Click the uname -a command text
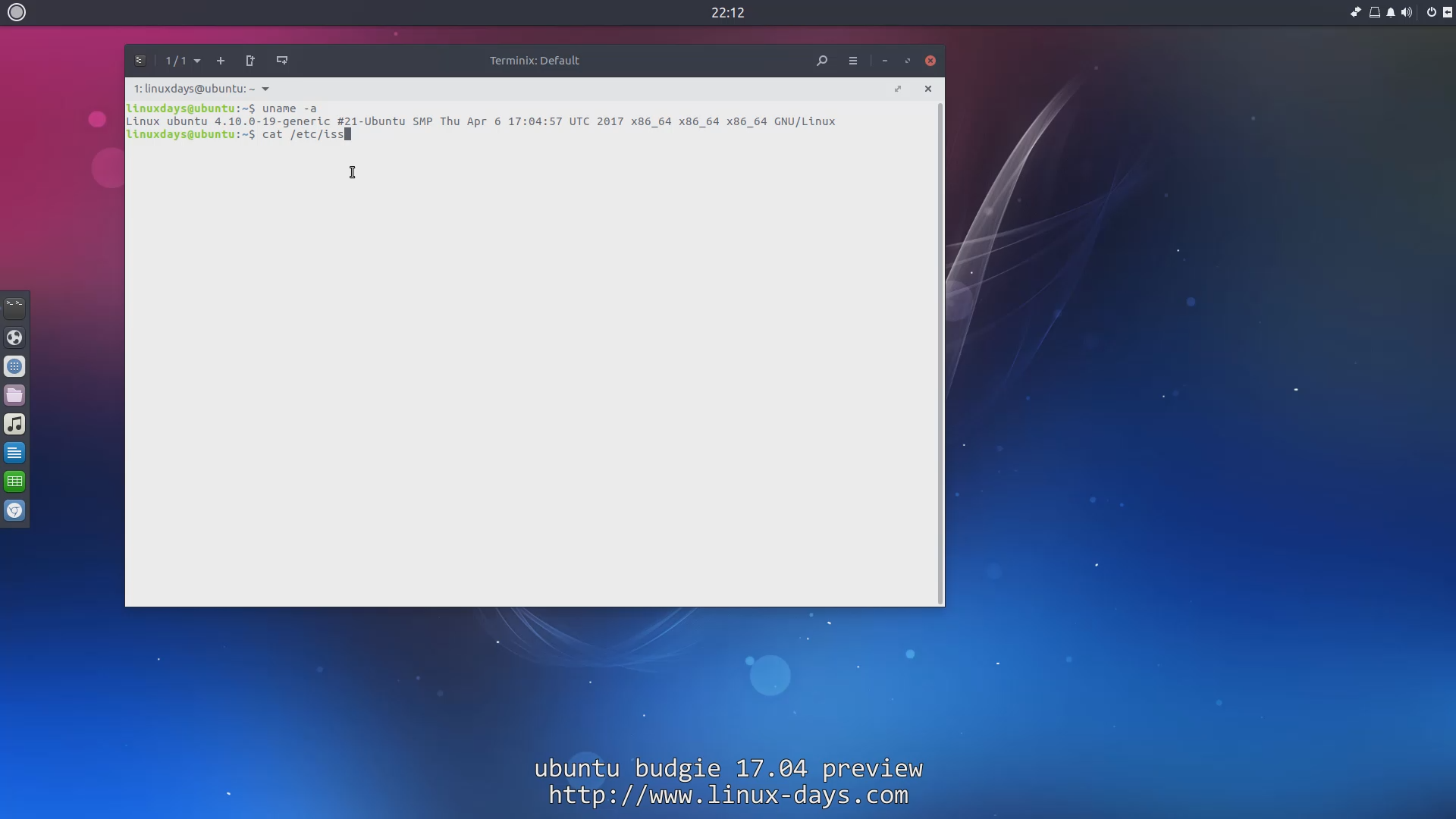The height and width of the screenshot is (819, 1456). [290, 108]
